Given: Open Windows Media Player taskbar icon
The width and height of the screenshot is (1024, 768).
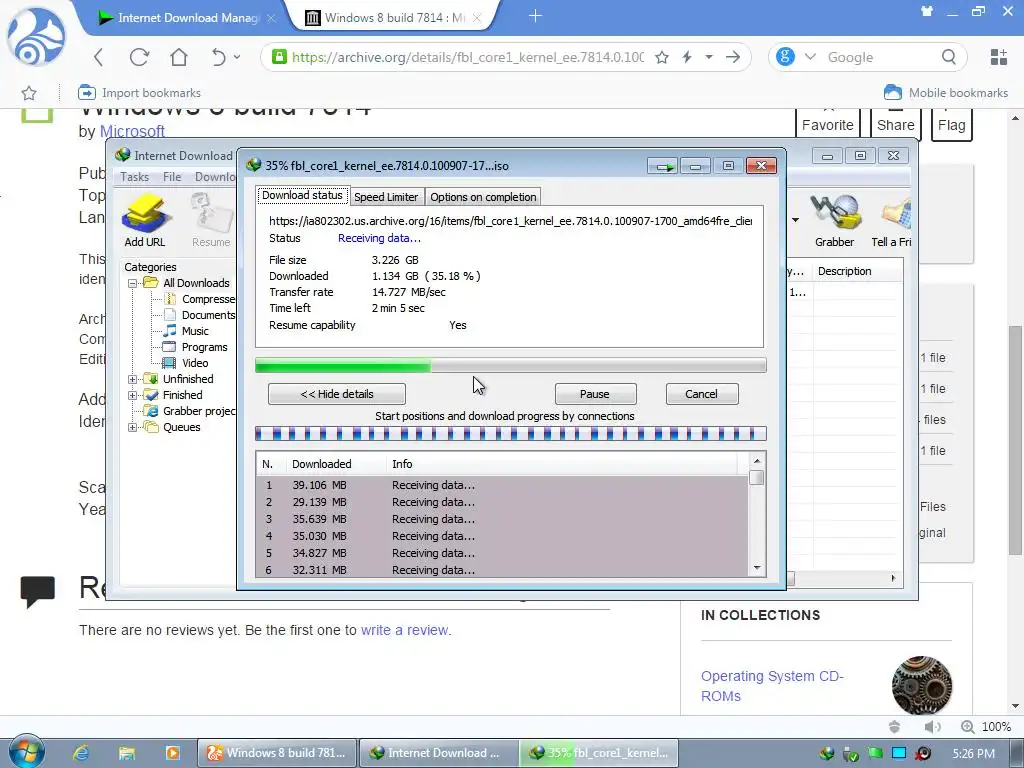Looking at the screenshot, I should [x=172, y=753].
